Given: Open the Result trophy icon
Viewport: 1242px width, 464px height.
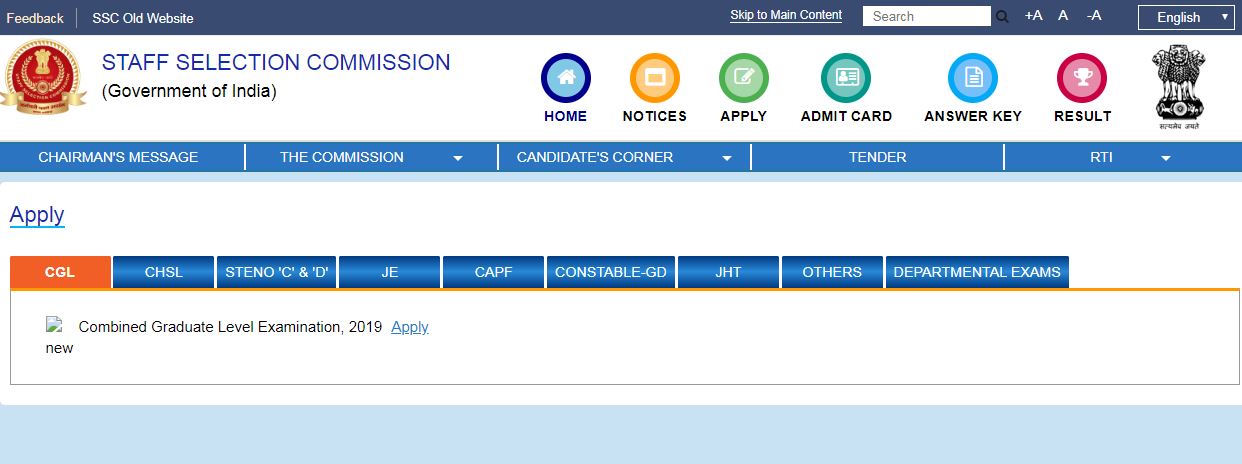Looking at the screenshot, I should pyautogui.click(x=1082, y=78).
